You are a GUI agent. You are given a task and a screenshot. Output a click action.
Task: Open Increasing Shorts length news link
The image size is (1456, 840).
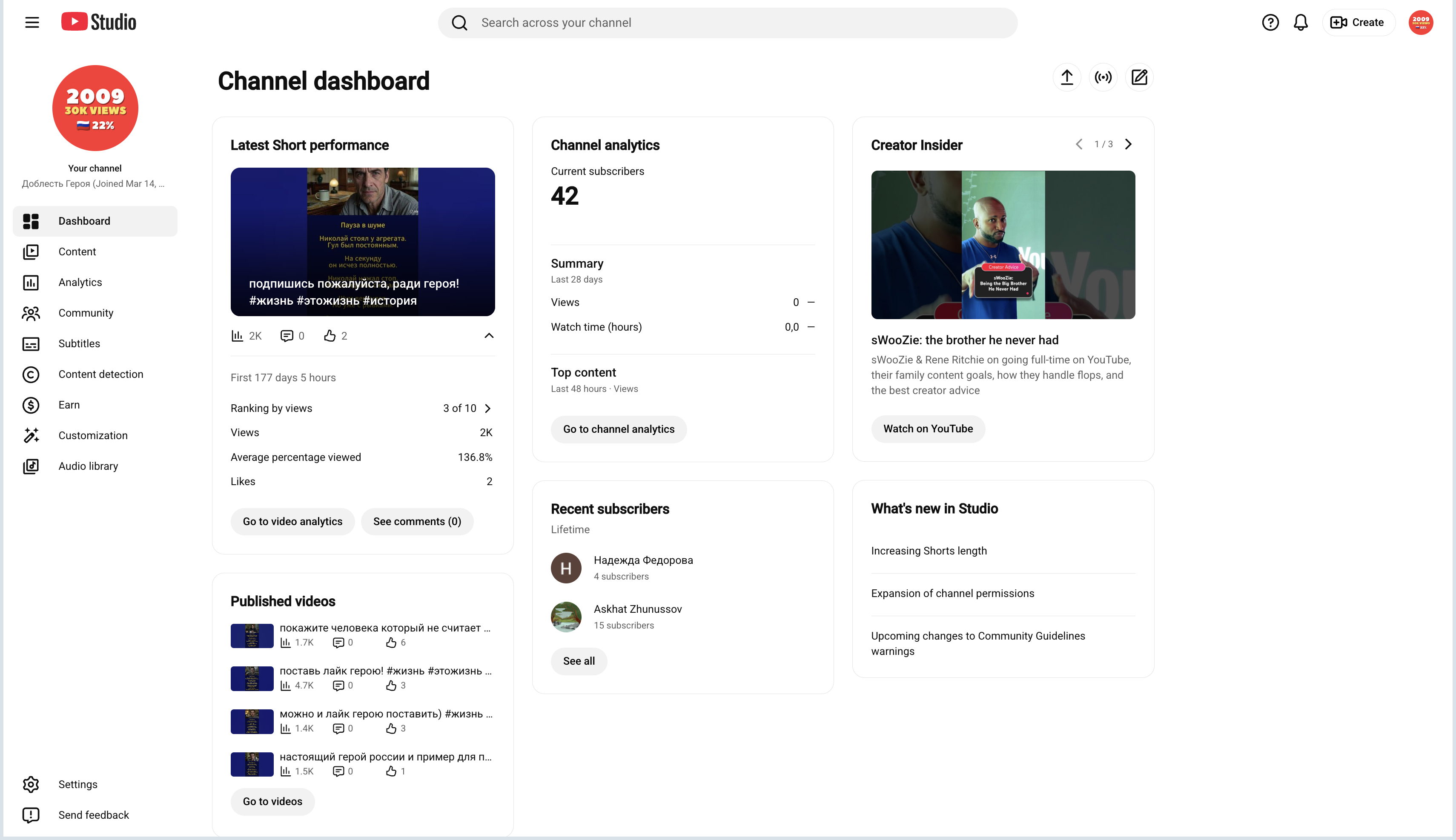point(929,551)
